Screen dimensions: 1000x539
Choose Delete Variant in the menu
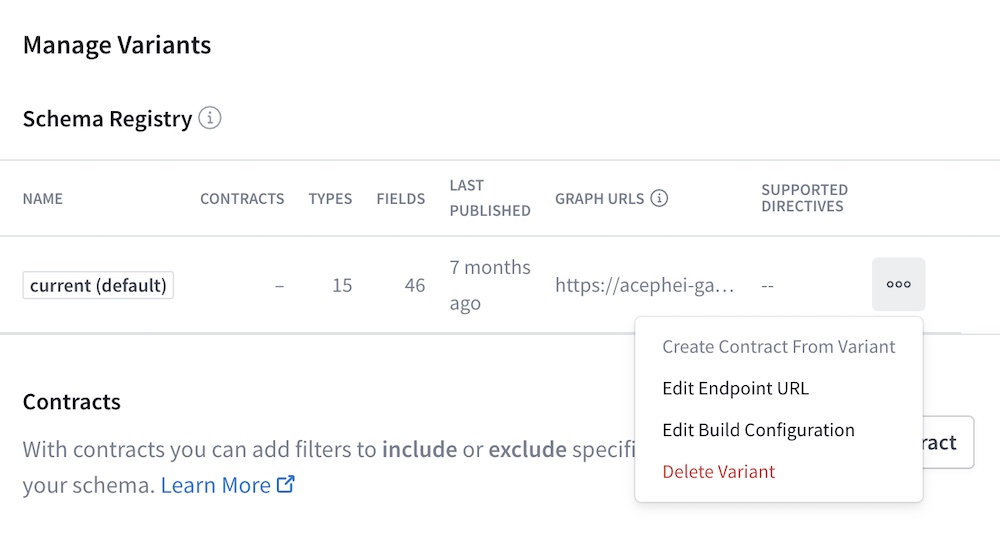(719, 471)
